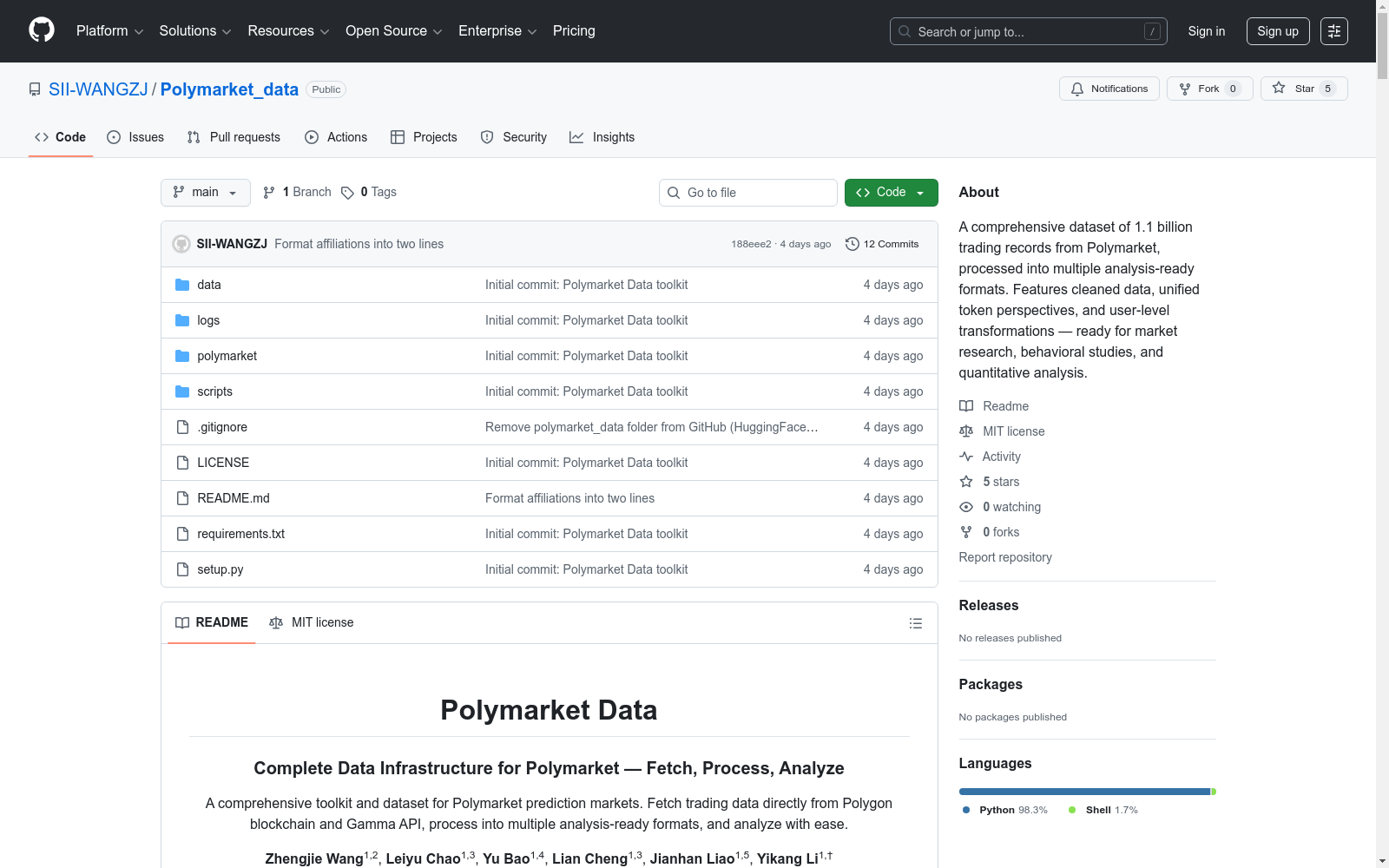Click the README.md file icon
Screen dimensions: 1389x868
[182, 498]
